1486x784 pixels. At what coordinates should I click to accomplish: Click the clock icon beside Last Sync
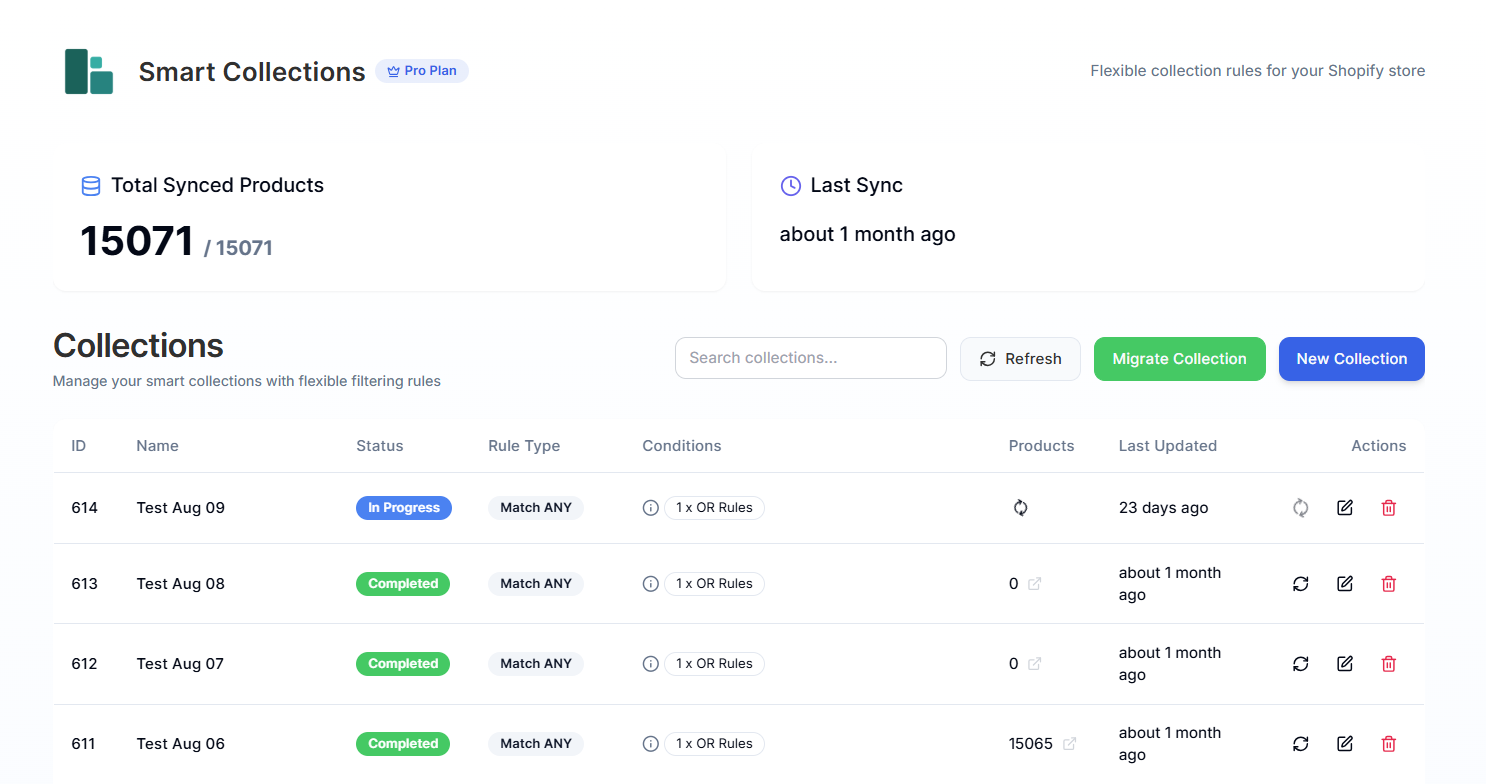(x=790, y=186)
